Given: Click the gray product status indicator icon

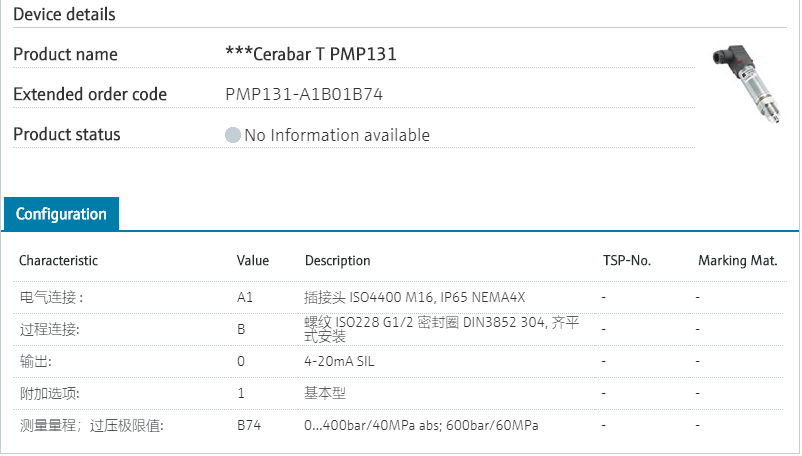Looking at the screenshot, I should coord(233,135).
